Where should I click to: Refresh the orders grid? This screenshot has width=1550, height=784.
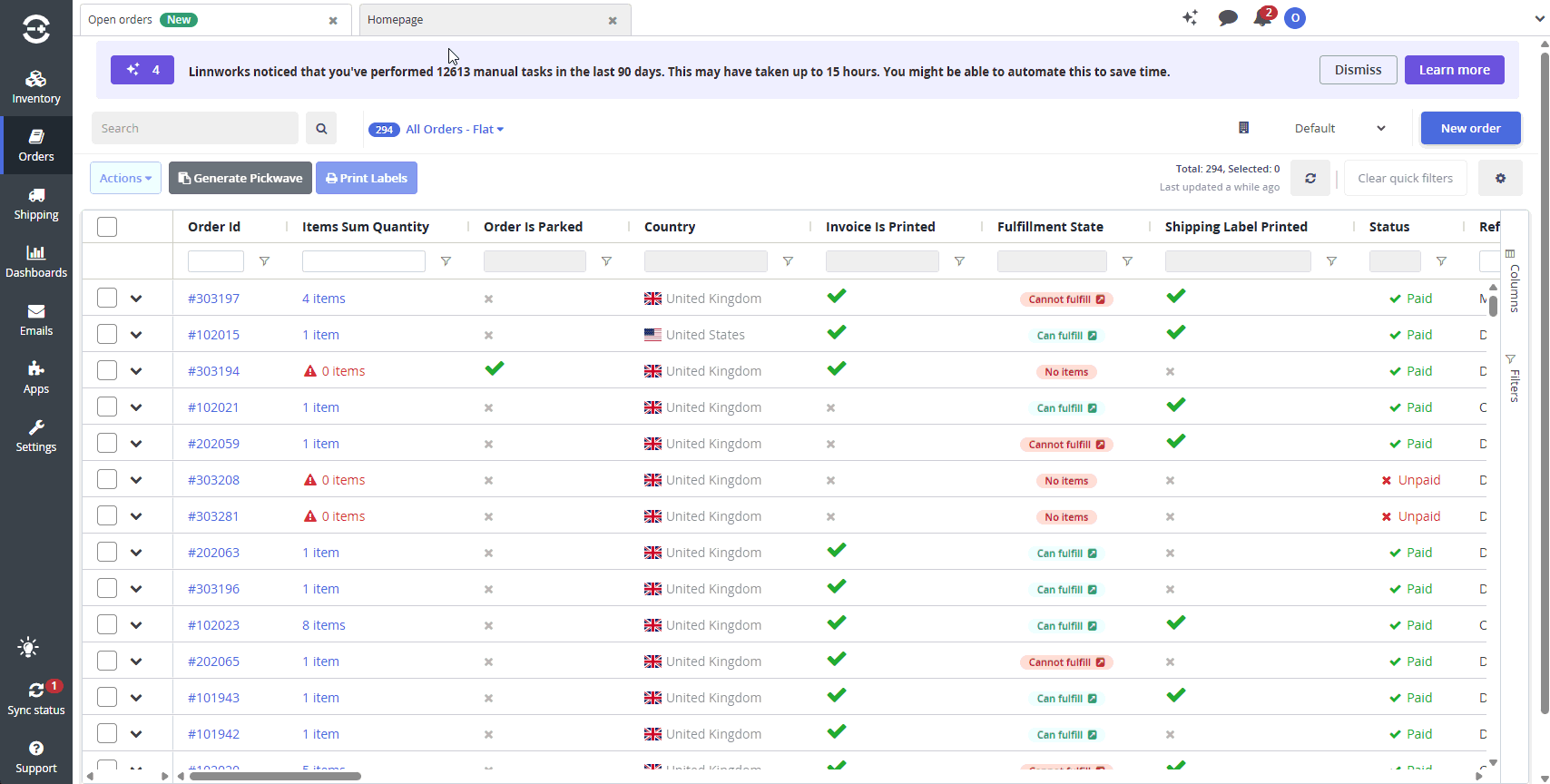click(x=1310, y=178)
